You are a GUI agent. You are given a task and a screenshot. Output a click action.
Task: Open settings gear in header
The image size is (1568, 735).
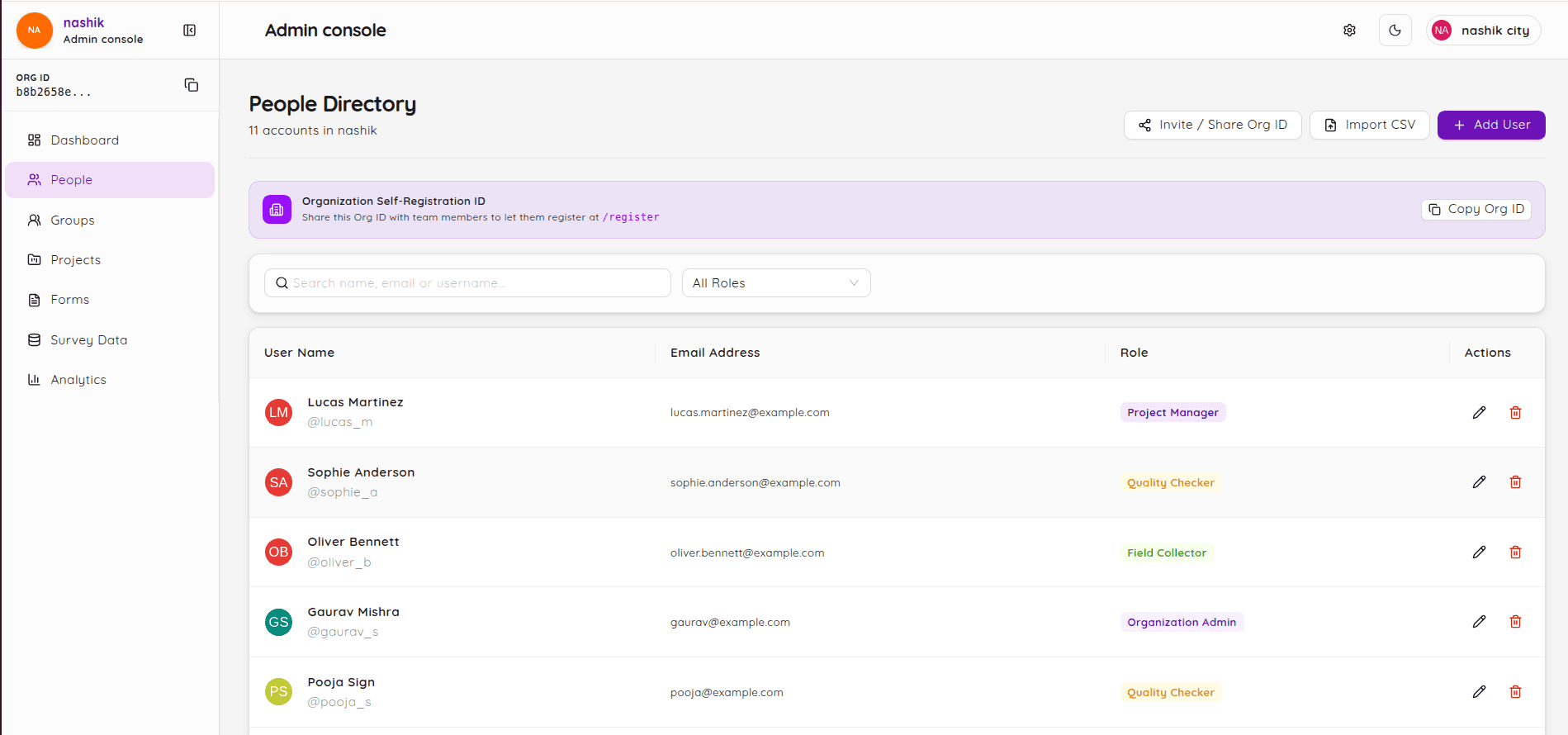[1349, 31]
